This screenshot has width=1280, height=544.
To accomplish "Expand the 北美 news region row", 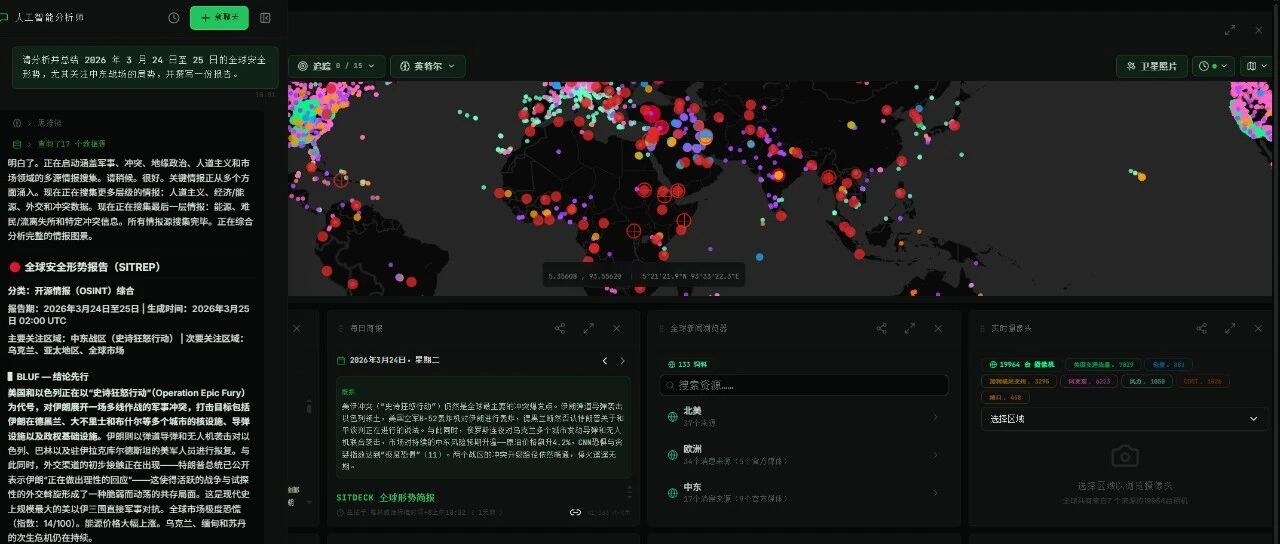I will click(x=804, y=416).
